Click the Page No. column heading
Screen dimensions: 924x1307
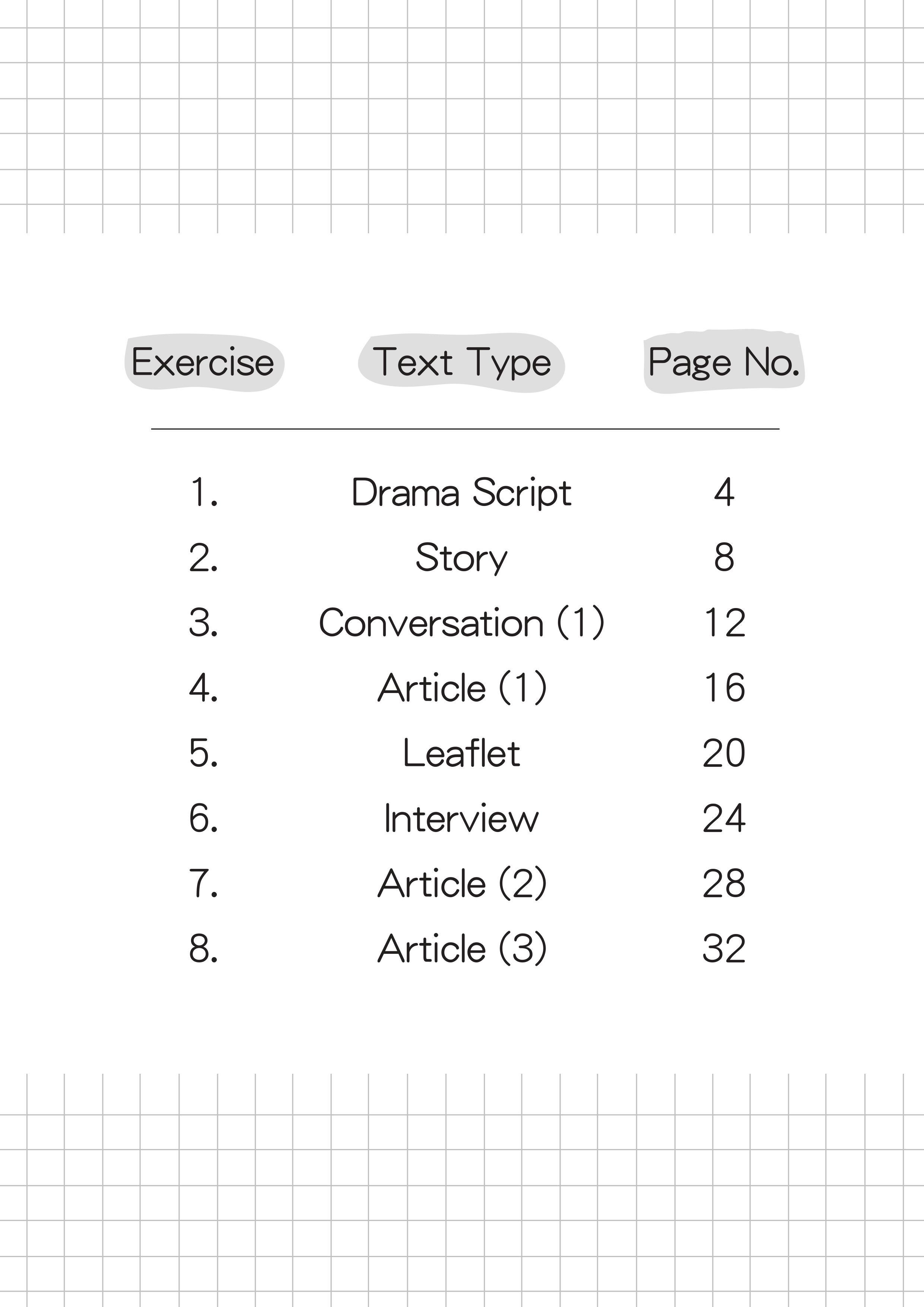pyautogui.click(x=724, y=362)
